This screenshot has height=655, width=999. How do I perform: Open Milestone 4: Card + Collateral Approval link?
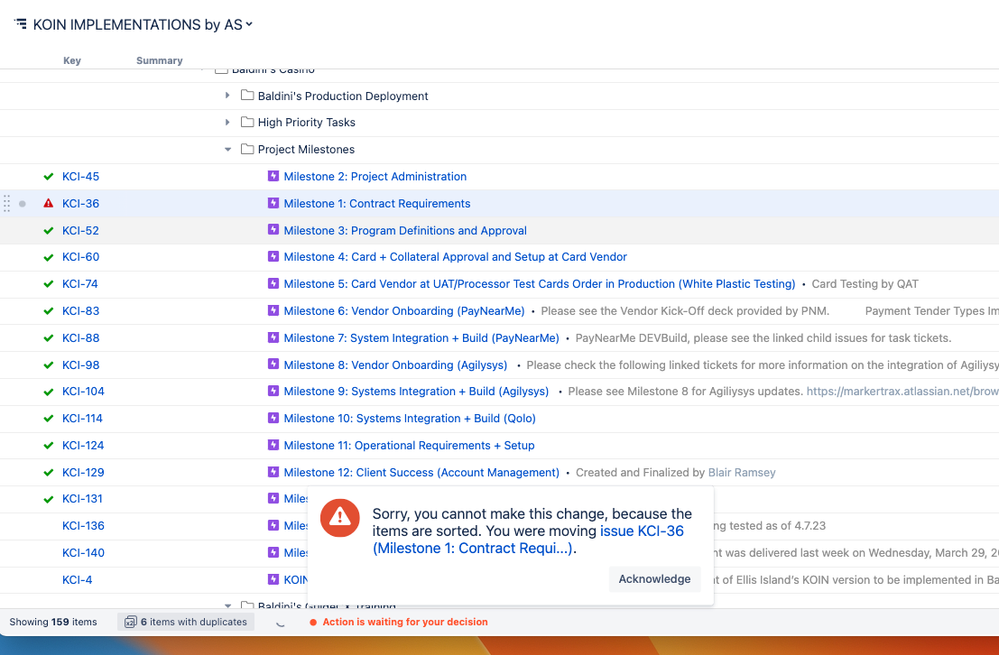(456, 257)
